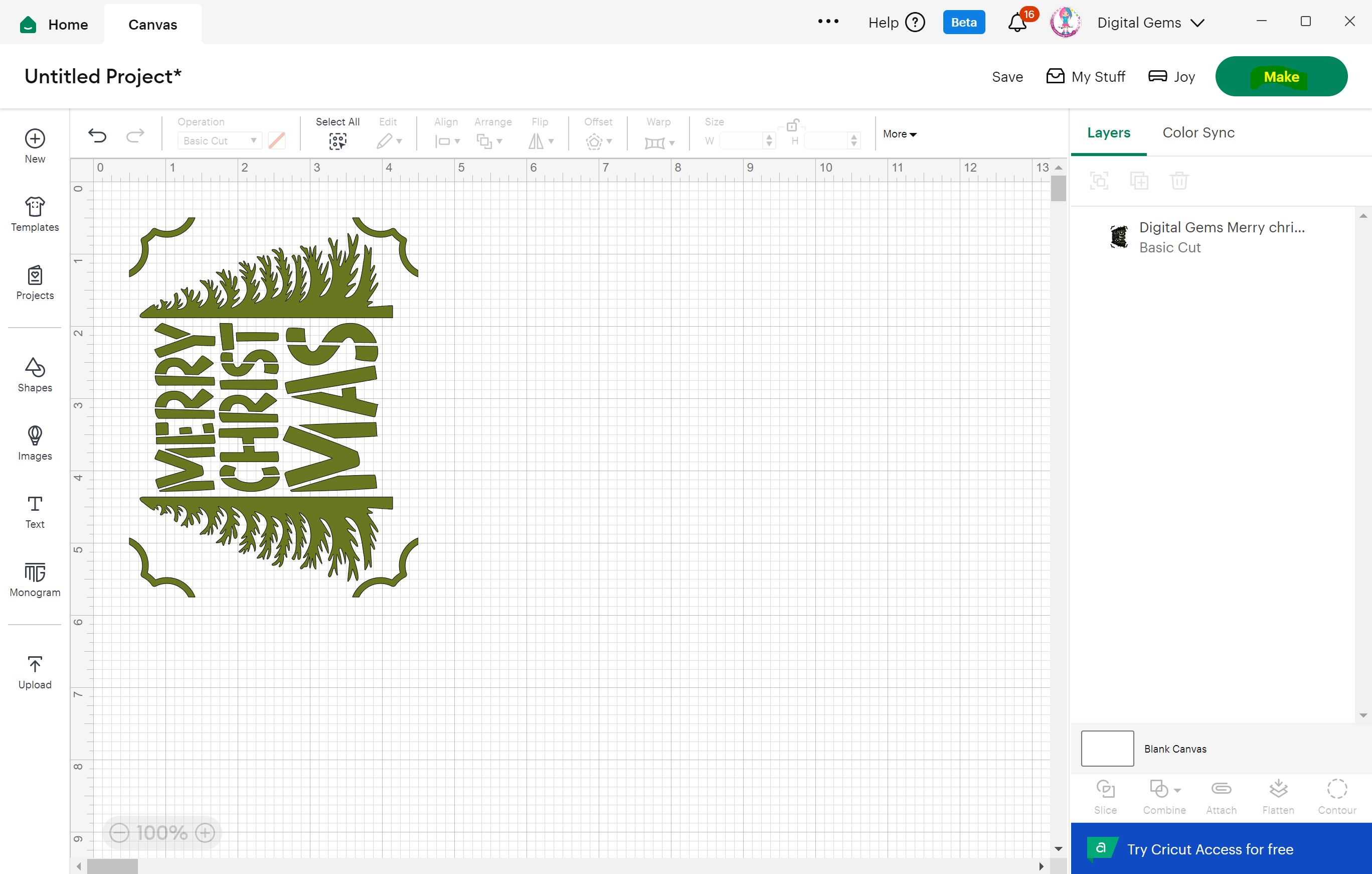Open the notifications bell
The image size is (1372, 874).
pos(1017,23)
